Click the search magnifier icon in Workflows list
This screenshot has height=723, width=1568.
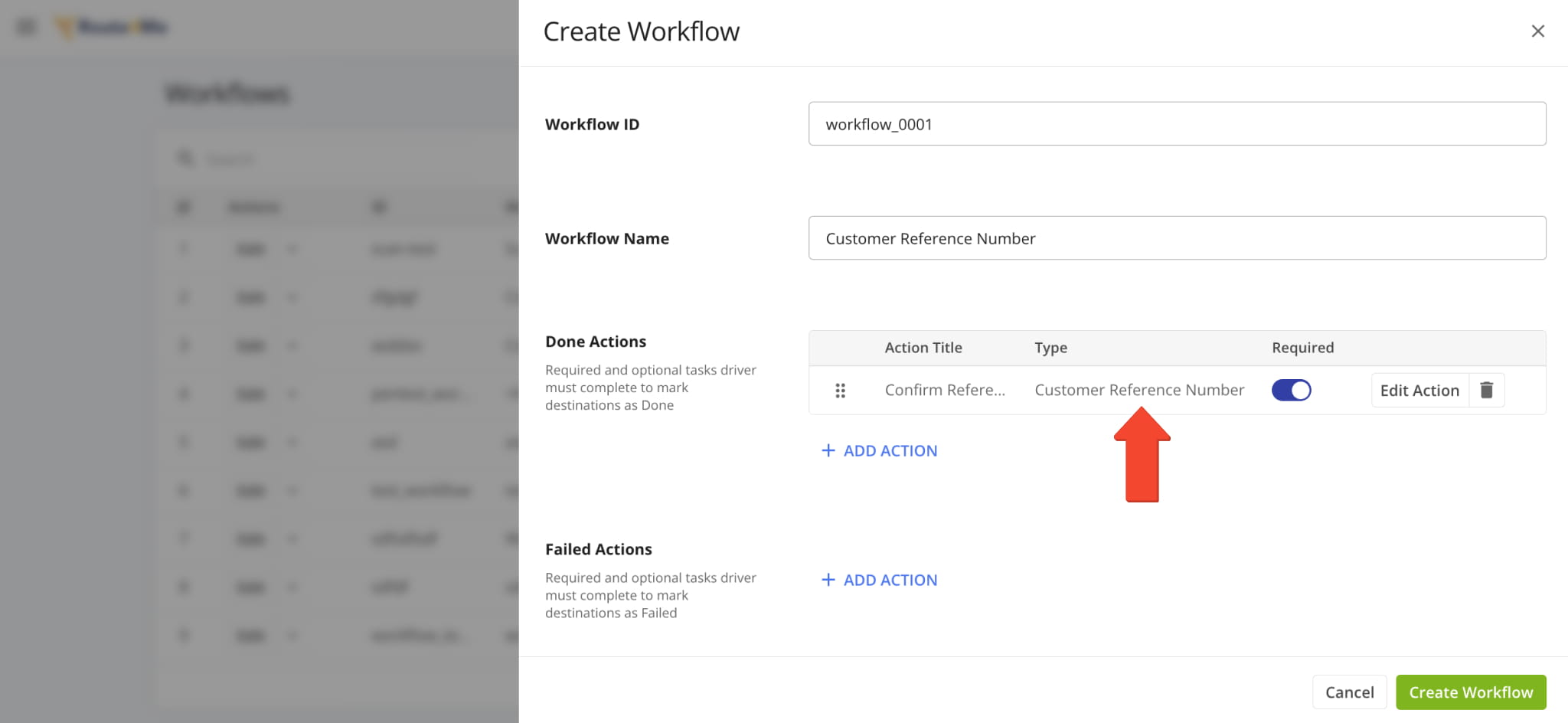[x=185, y=159]
